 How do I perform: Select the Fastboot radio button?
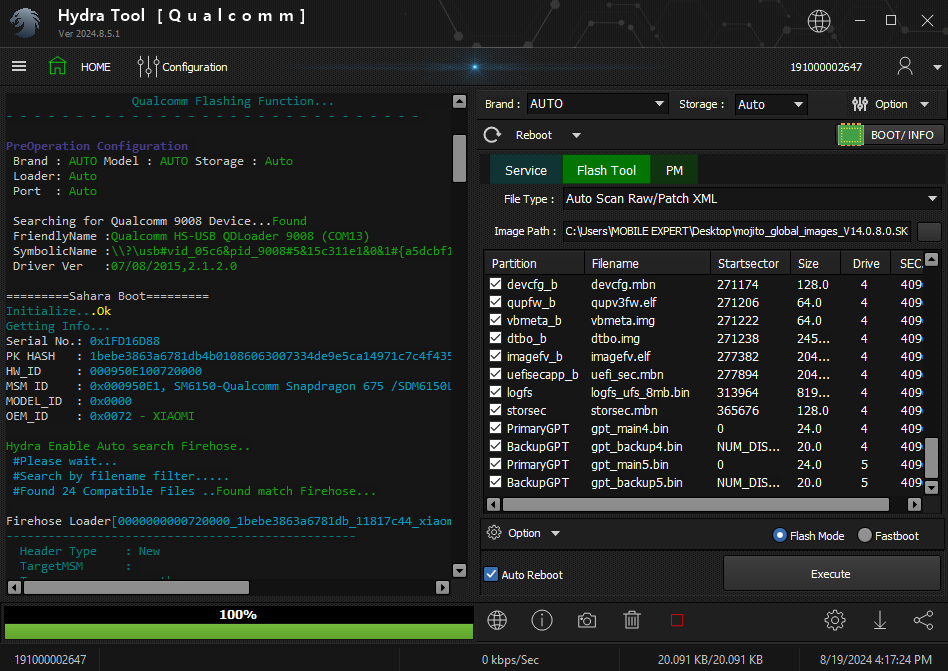coord(865,535)
